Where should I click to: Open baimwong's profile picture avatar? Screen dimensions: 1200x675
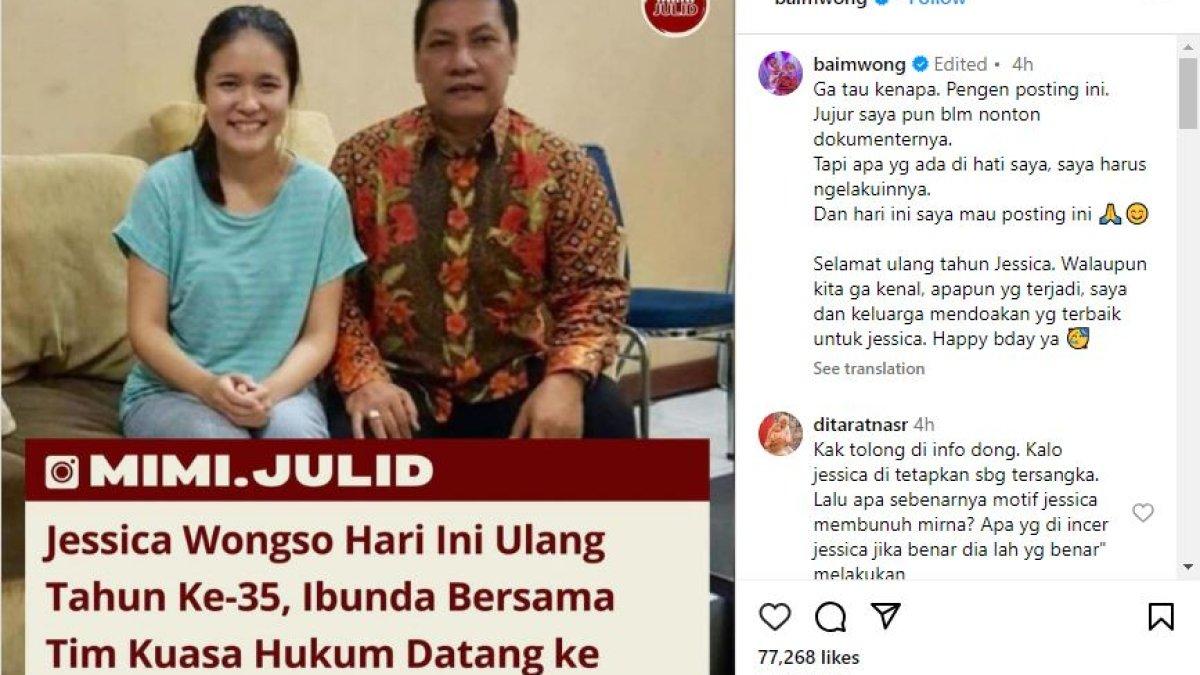[780, 73]
